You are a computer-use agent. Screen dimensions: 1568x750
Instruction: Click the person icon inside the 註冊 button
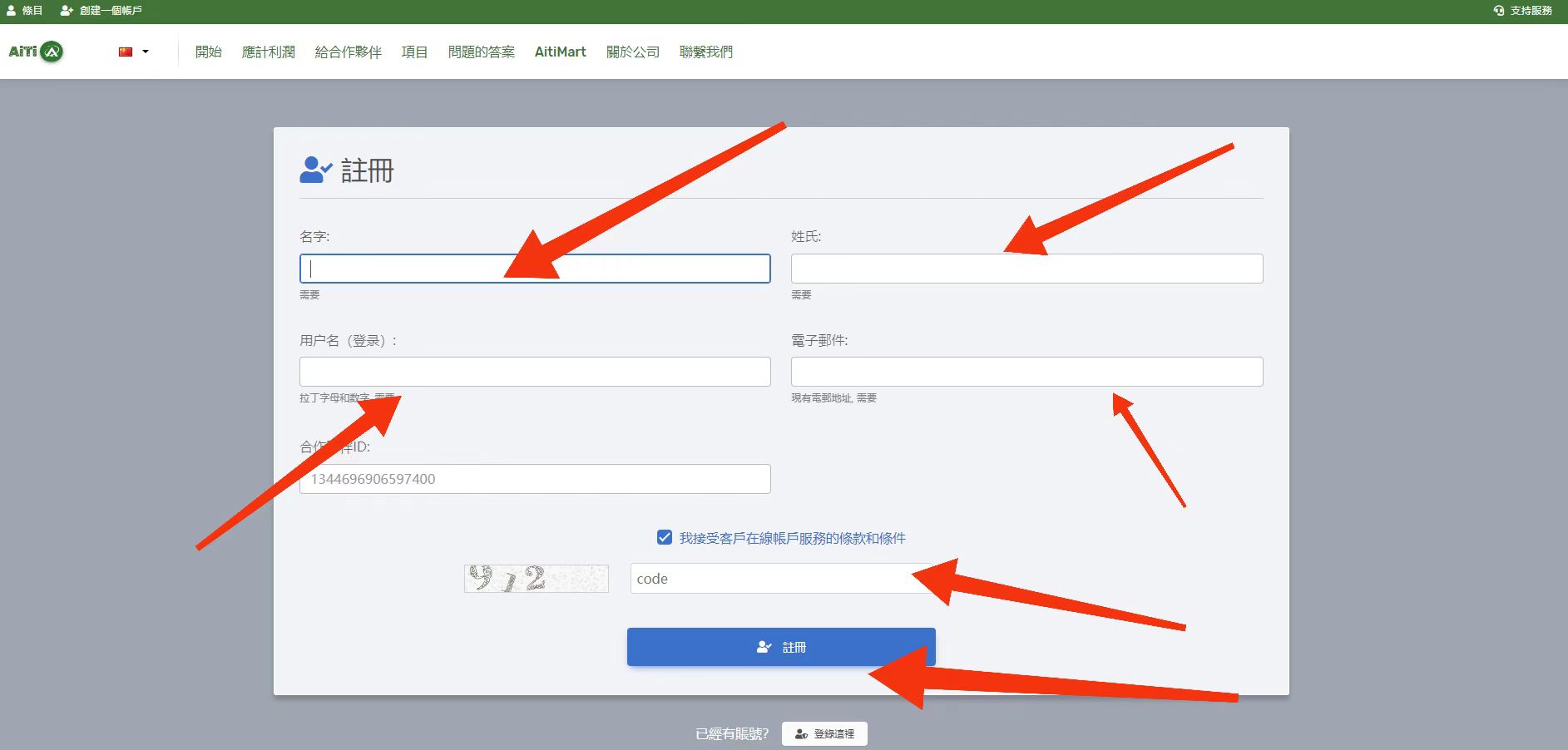763,647
